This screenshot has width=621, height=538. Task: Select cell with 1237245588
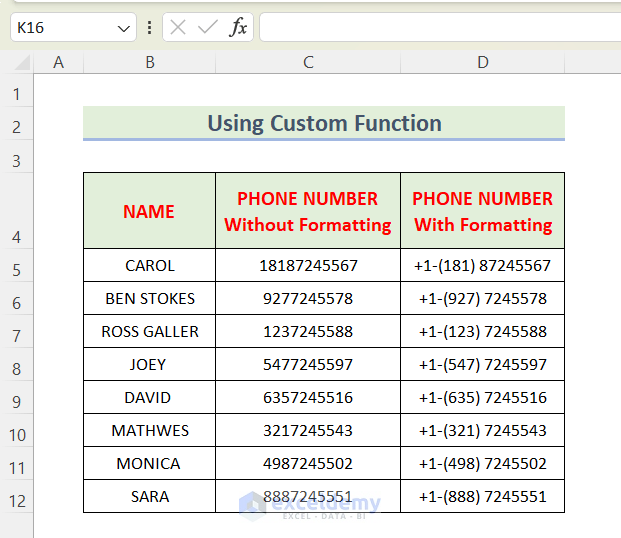308,332
